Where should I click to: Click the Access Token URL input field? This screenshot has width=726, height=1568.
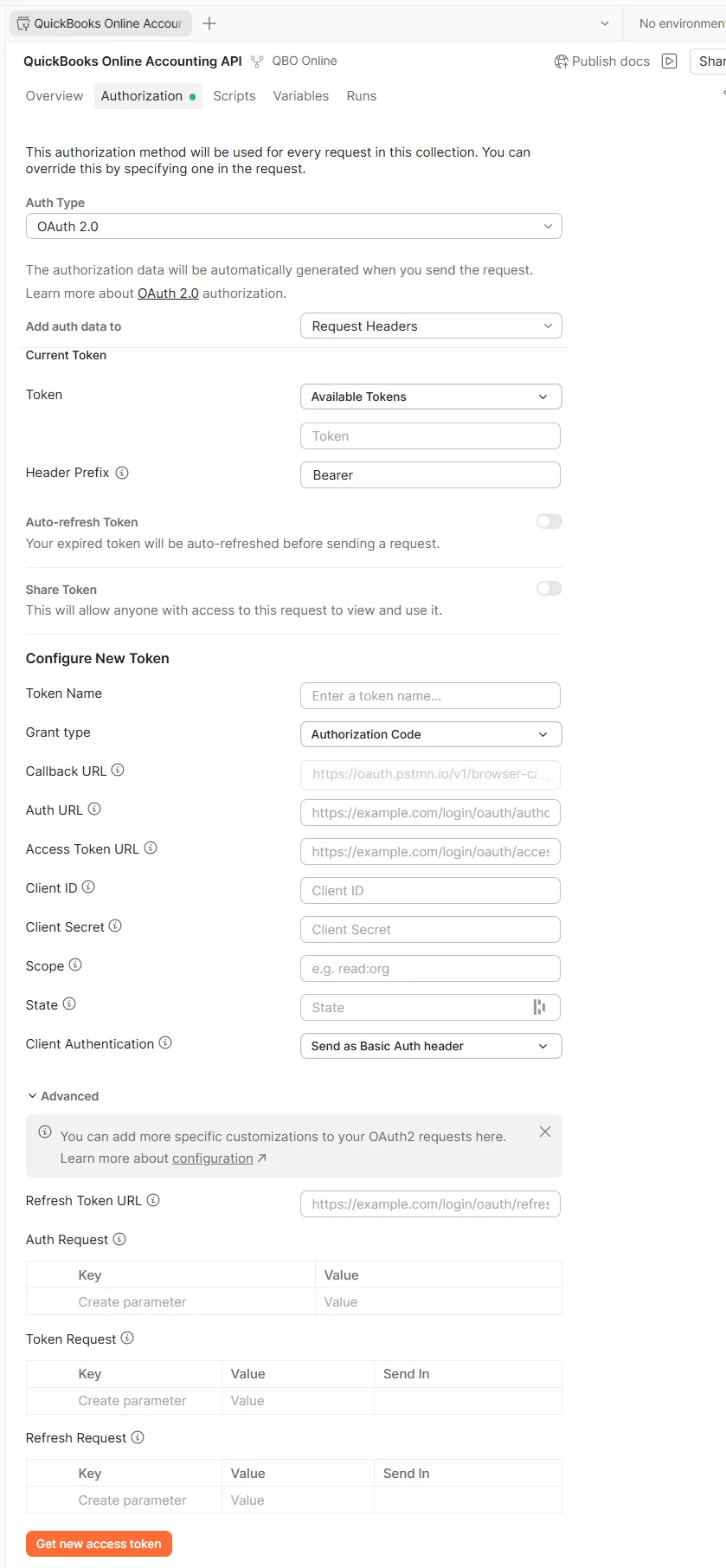point(431,852)
